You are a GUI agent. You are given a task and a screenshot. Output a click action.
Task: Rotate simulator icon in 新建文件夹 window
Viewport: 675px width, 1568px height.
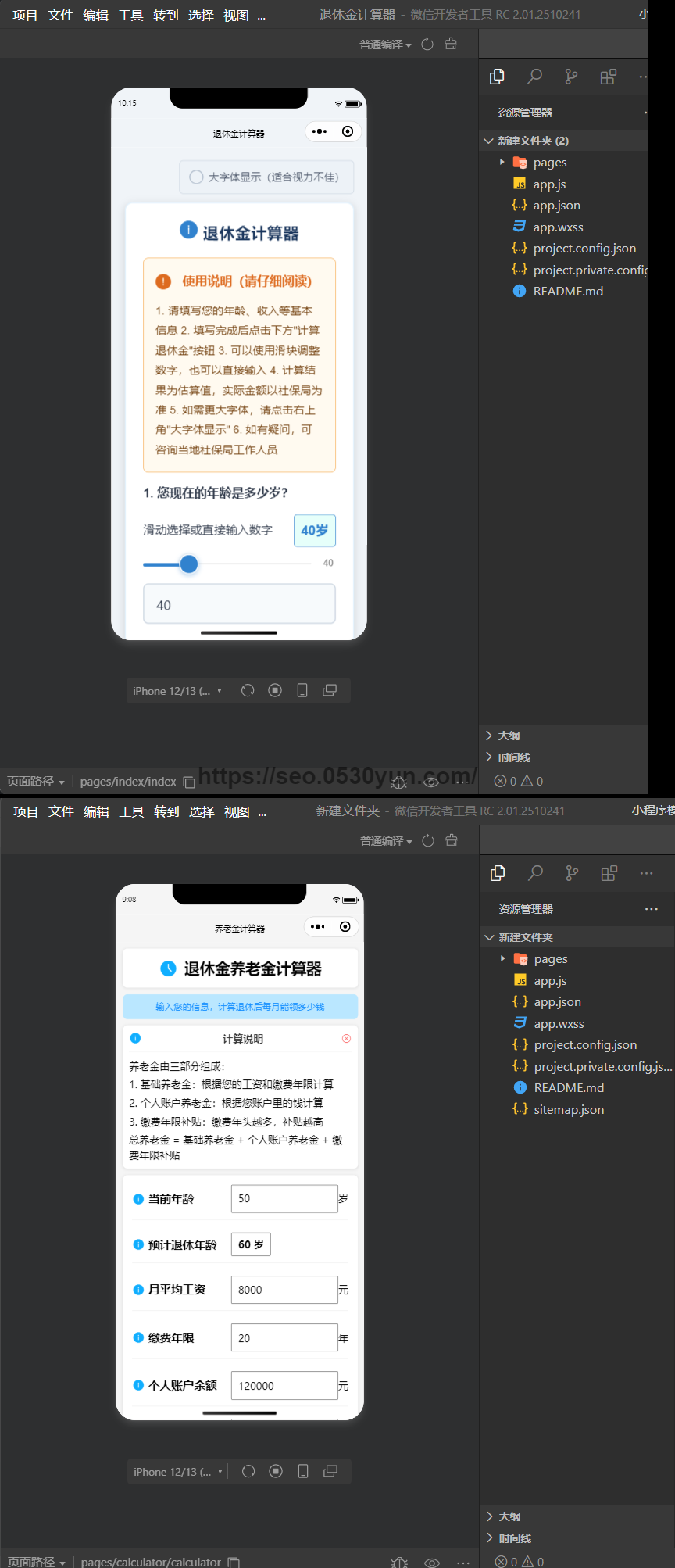(x=248, y=1471)
